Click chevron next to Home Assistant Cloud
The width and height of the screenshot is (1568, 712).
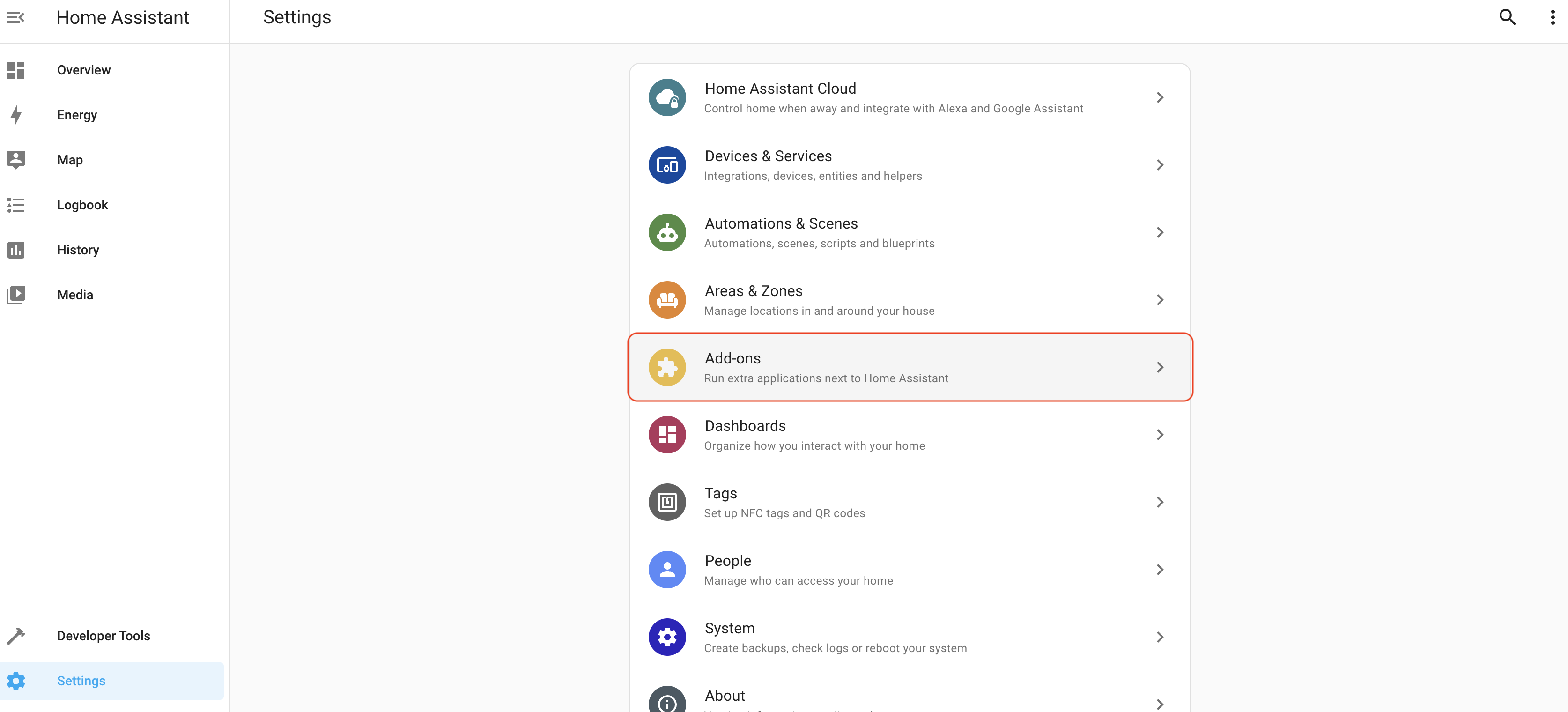(x=1160, y=97)
